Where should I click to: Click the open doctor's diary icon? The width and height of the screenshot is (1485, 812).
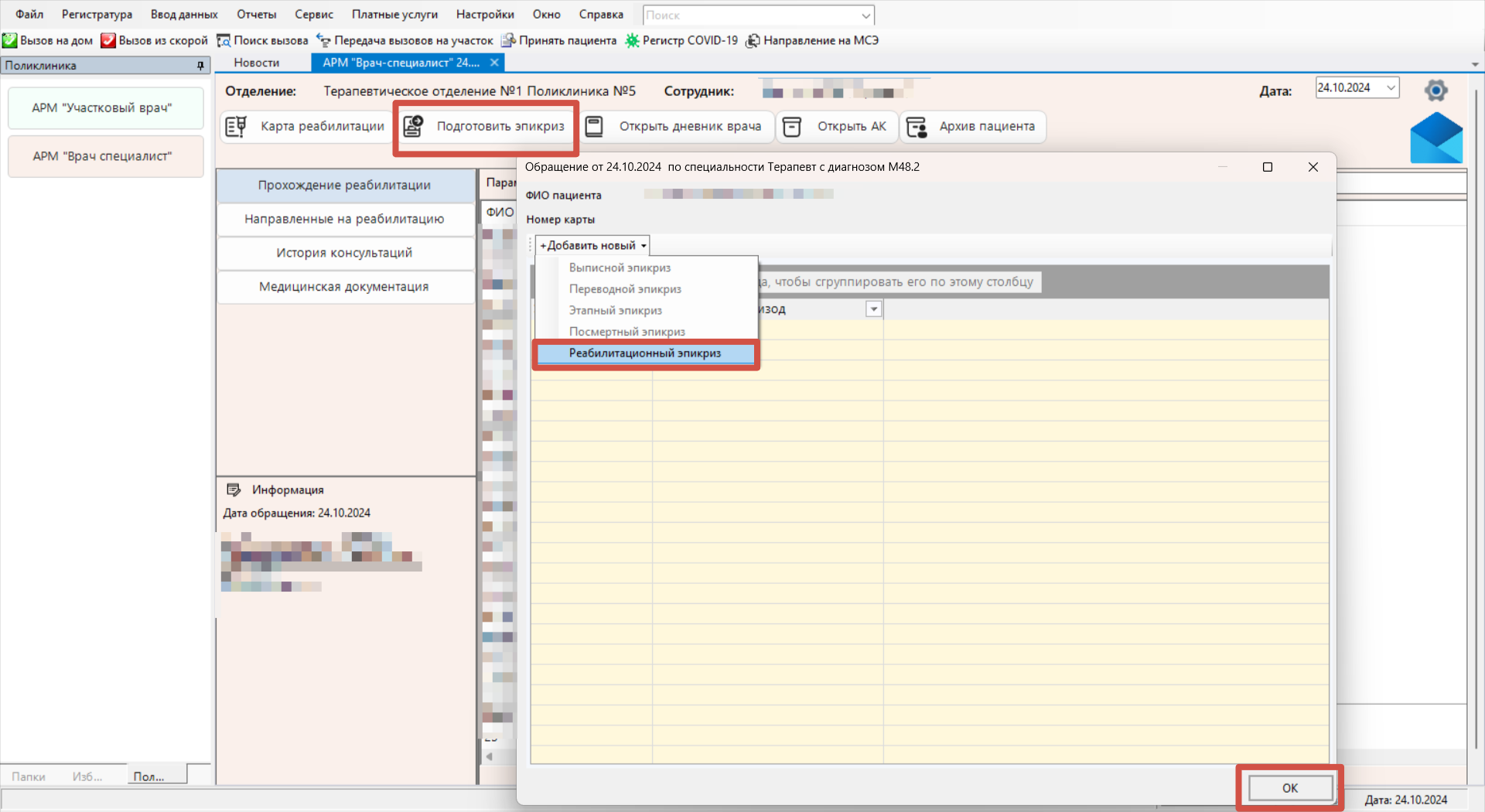coord(594,126)
